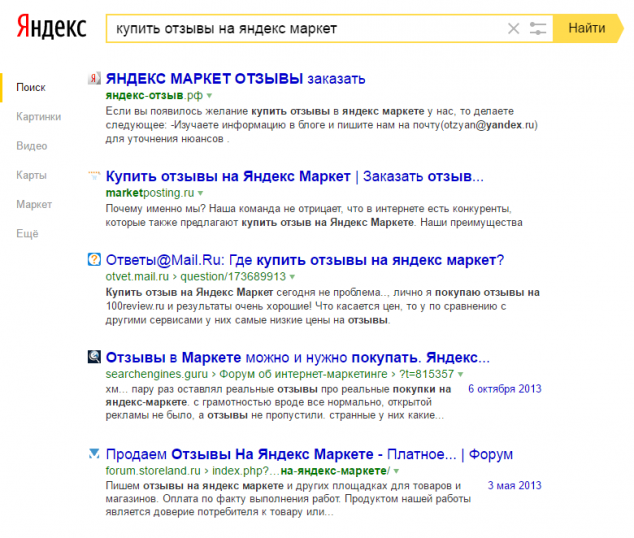Screen dimensions: 634x538
Task: Click snippet mentioning 100review.ru
Action: pos(323,306)
